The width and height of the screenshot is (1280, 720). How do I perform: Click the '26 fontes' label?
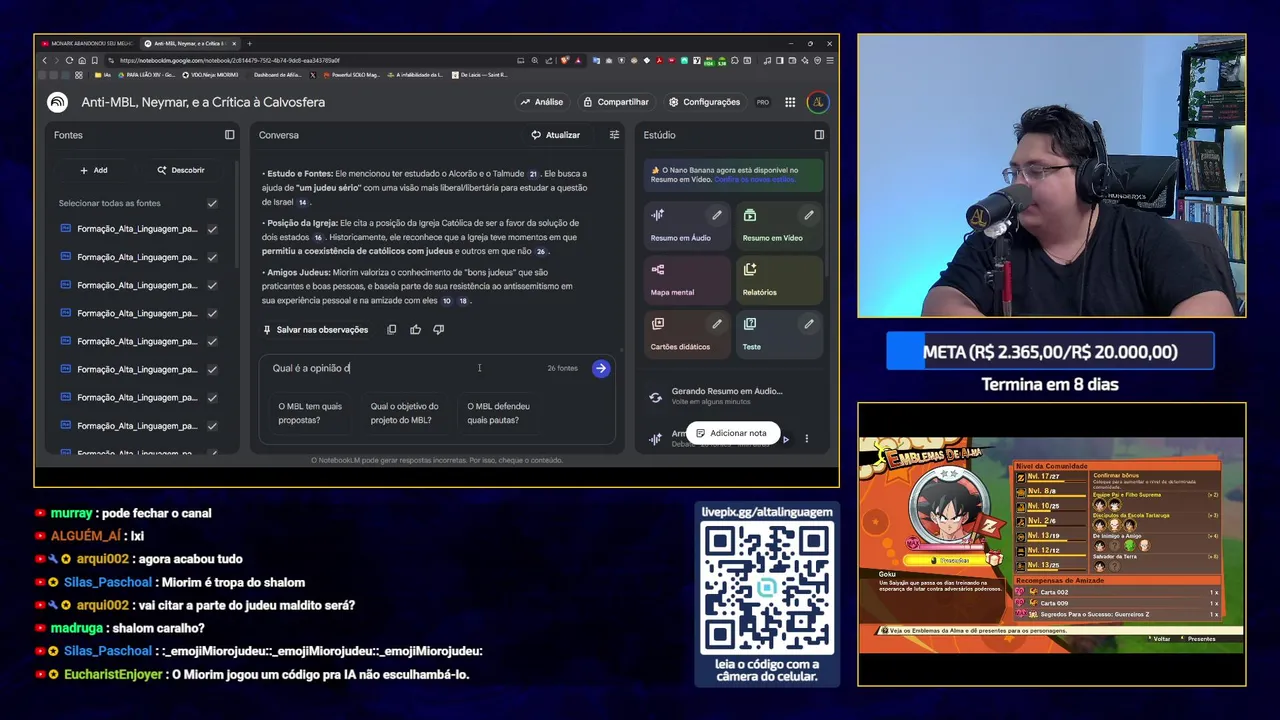click(562, 368)
